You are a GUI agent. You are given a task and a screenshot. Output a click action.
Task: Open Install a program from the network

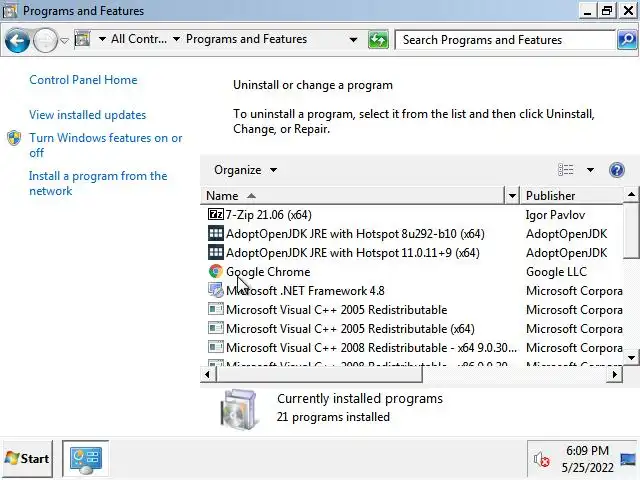point(98,183)
